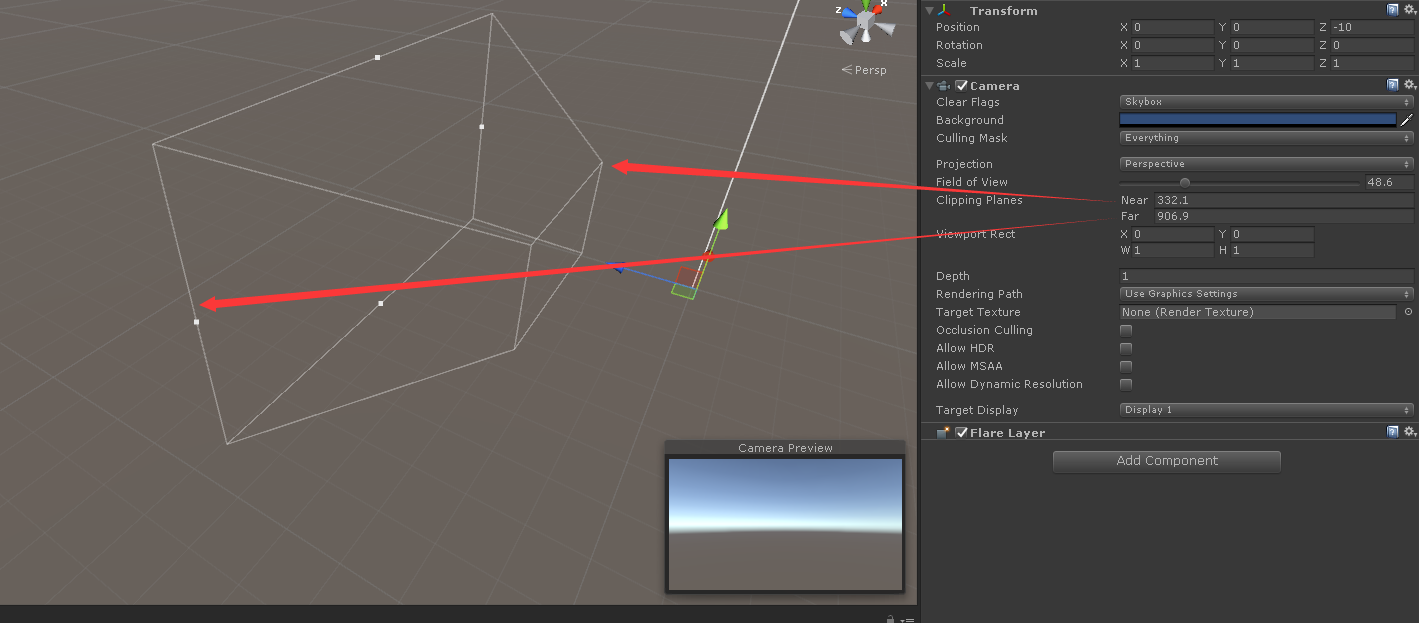The height and width of the screenshot is (623, 1419).
Task: Enable the Allow HDR checkbox
Action: (1126, 348)
